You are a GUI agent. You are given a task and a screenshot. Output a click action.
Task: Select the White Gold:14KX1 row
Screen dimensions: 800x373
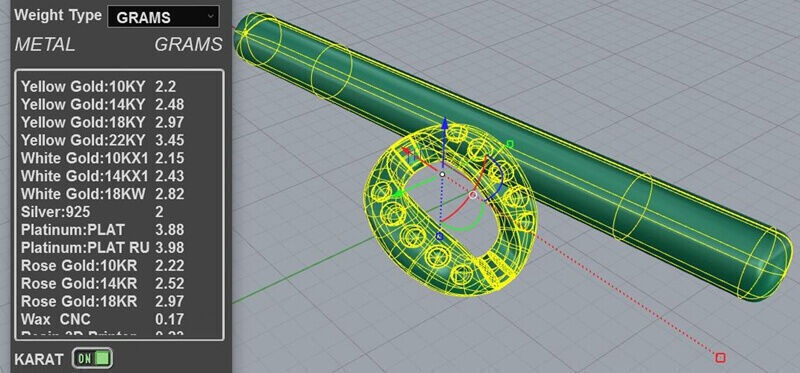point(119,176)
